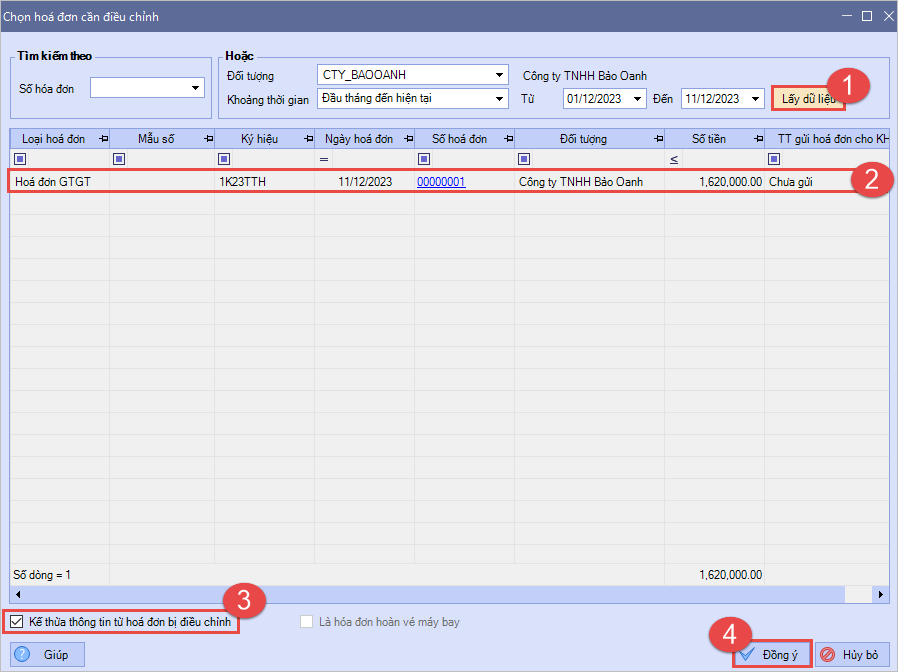
Task: Click less-or-equal filter operator under Số tiền
Action: [x=673, y=160]
